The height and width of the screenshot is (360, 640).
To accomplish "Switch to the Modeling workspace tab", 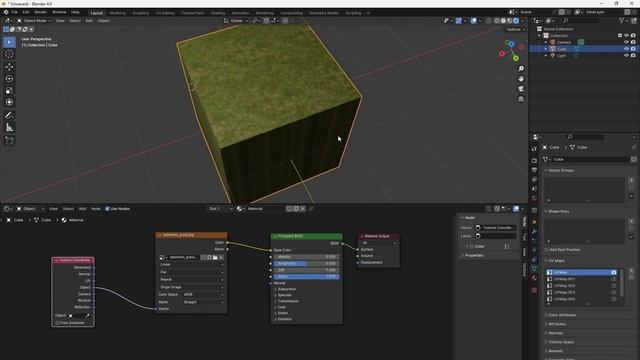I will tap(118, 13).
